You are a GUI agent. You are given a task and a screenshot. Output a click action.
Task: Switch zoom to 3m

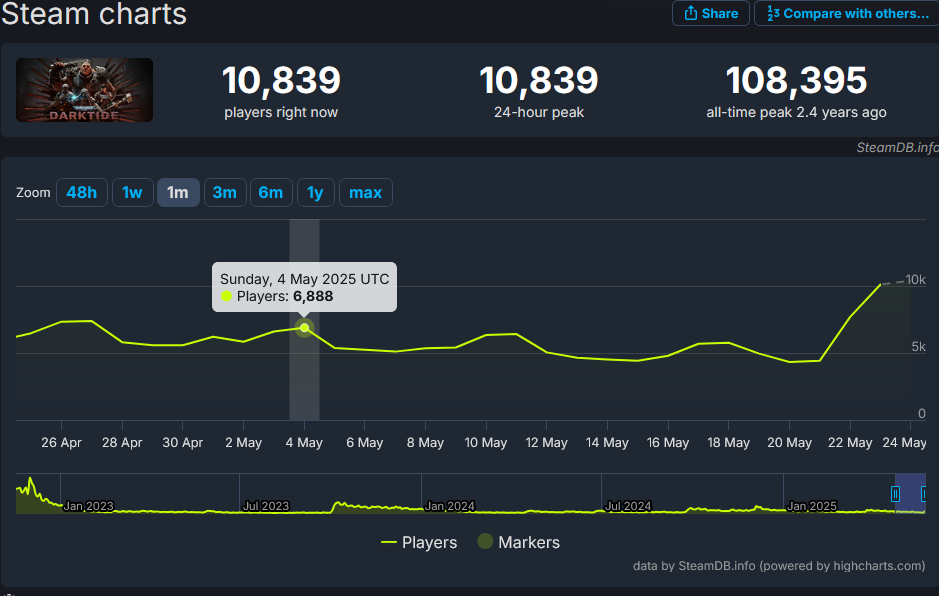[225, 192]
